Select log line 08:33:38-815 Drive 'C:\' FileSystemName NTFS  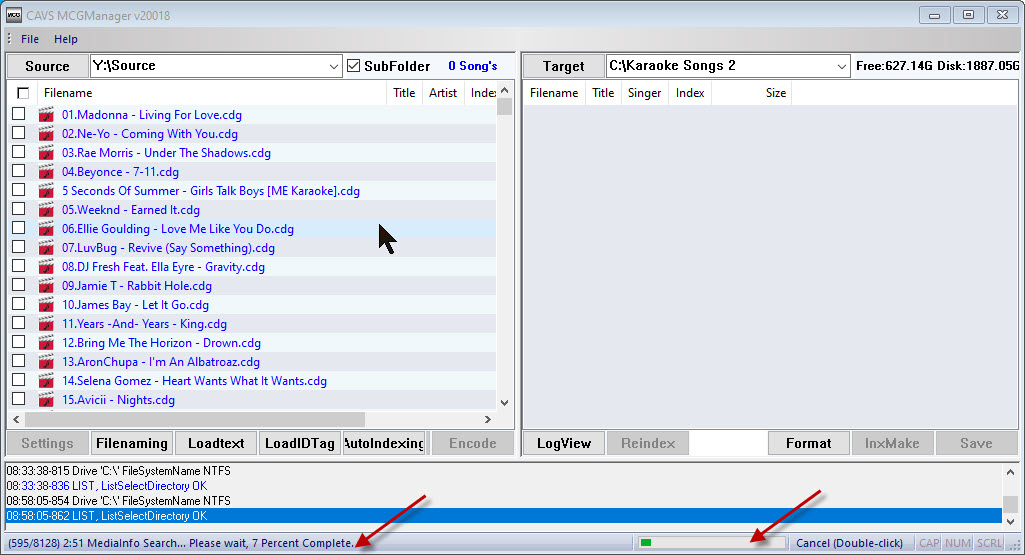coord(503,471)
